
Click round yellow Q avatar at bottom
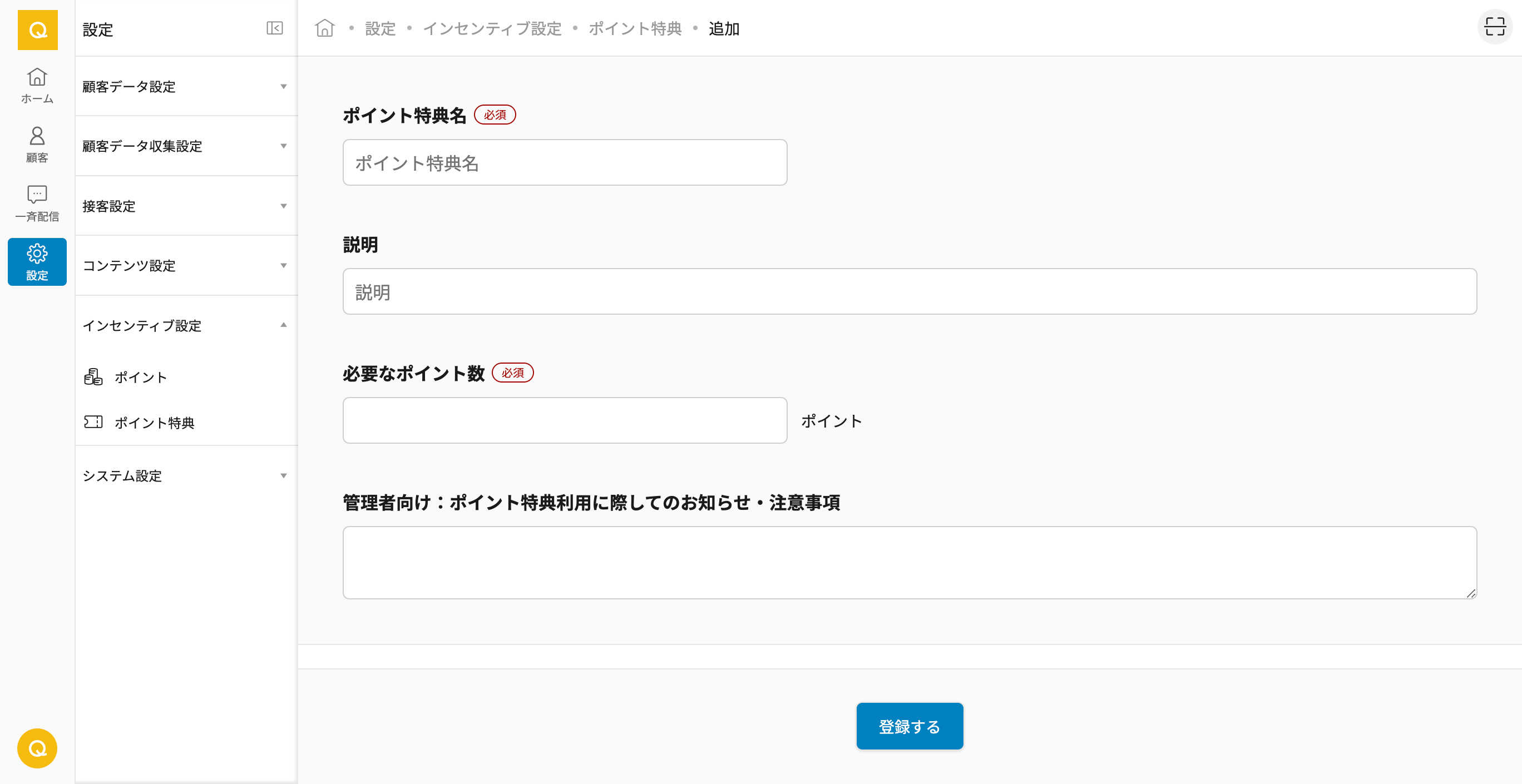point(37,748)
